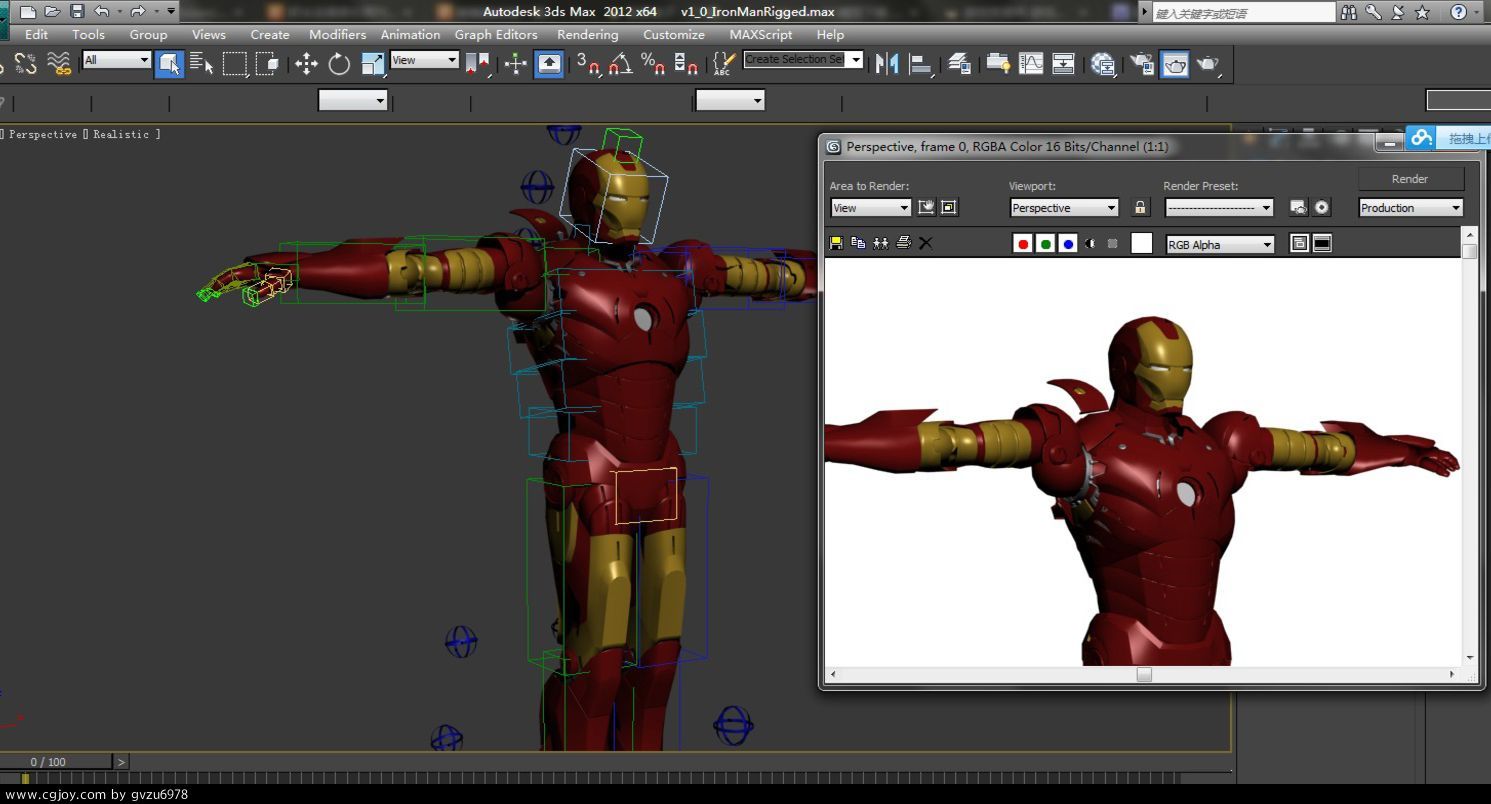Toggle Keyboard Shortcut Override button

tap(549, 63)
